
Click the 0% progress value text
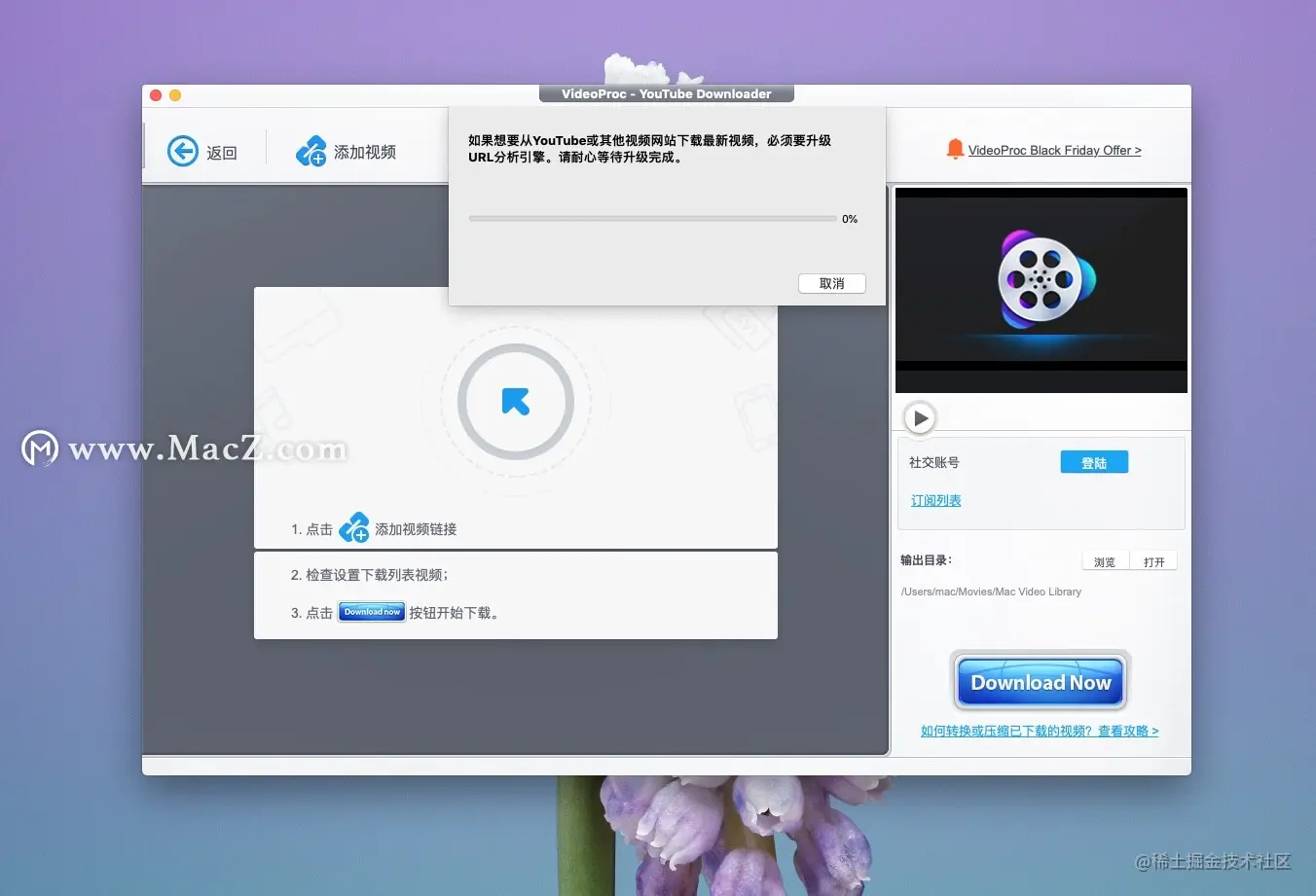850,219
